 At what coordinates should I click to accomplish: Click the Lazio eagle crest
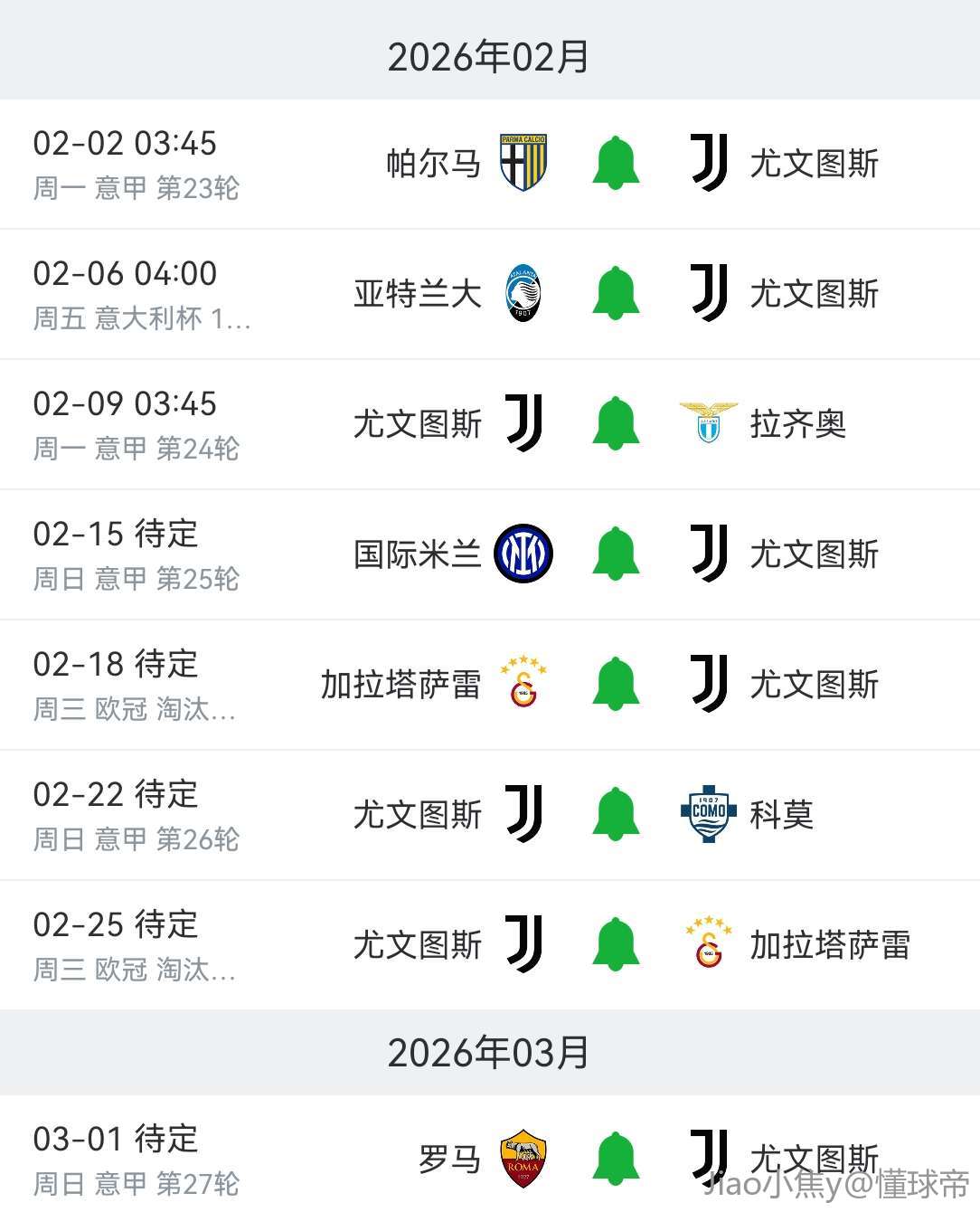(709, 423)
